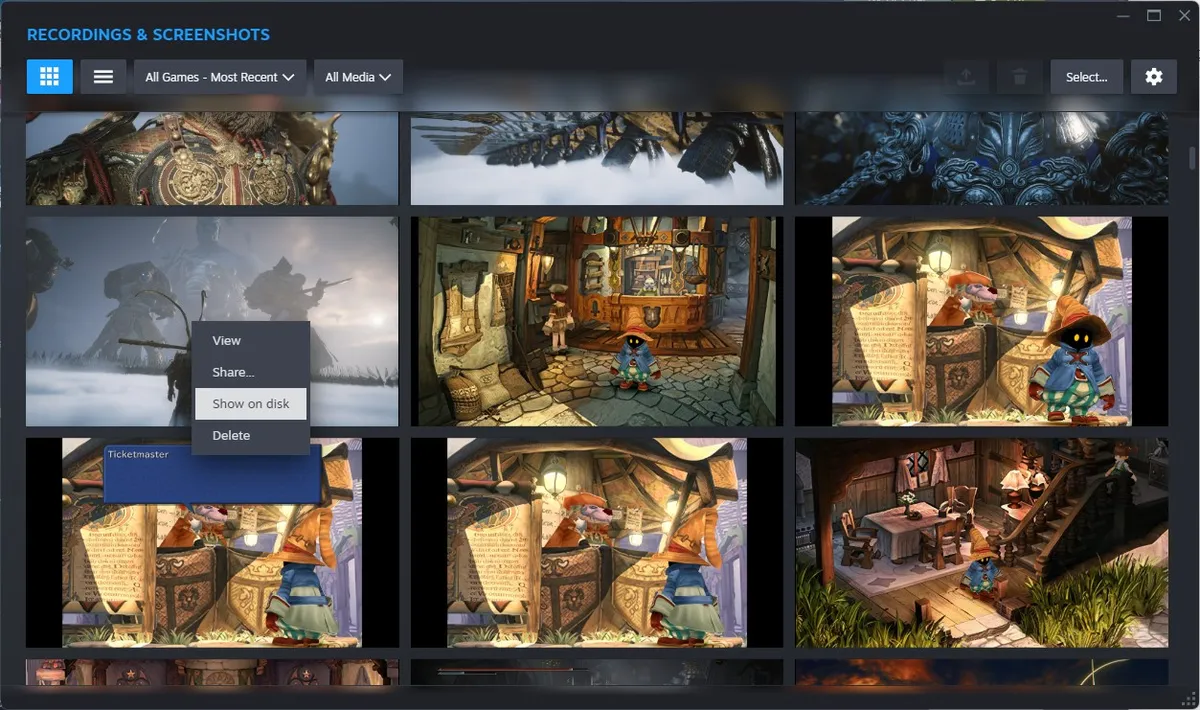Click the Select... button
1200x710 pixels.
[x=1086, y=76]
